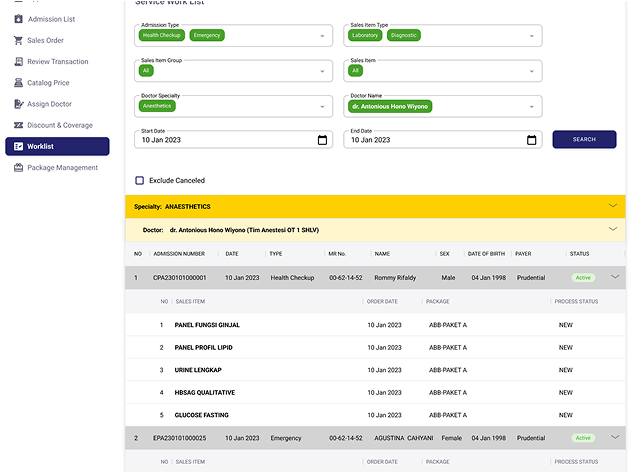The width and height of the screenshot is (636, 473).
Task: Enable the Exclude Canceled checkbox
Action: (x=140, y=181)
